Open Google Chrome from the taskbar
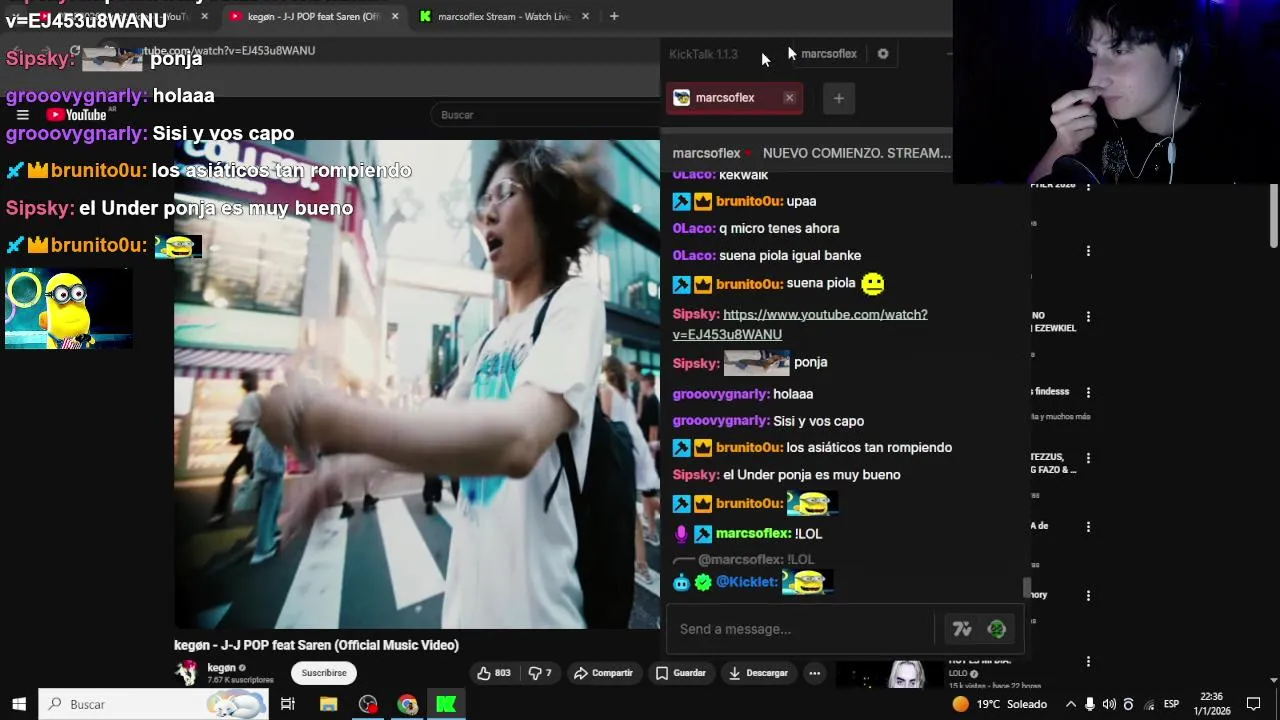1280x720 pixels. point(407,704)
